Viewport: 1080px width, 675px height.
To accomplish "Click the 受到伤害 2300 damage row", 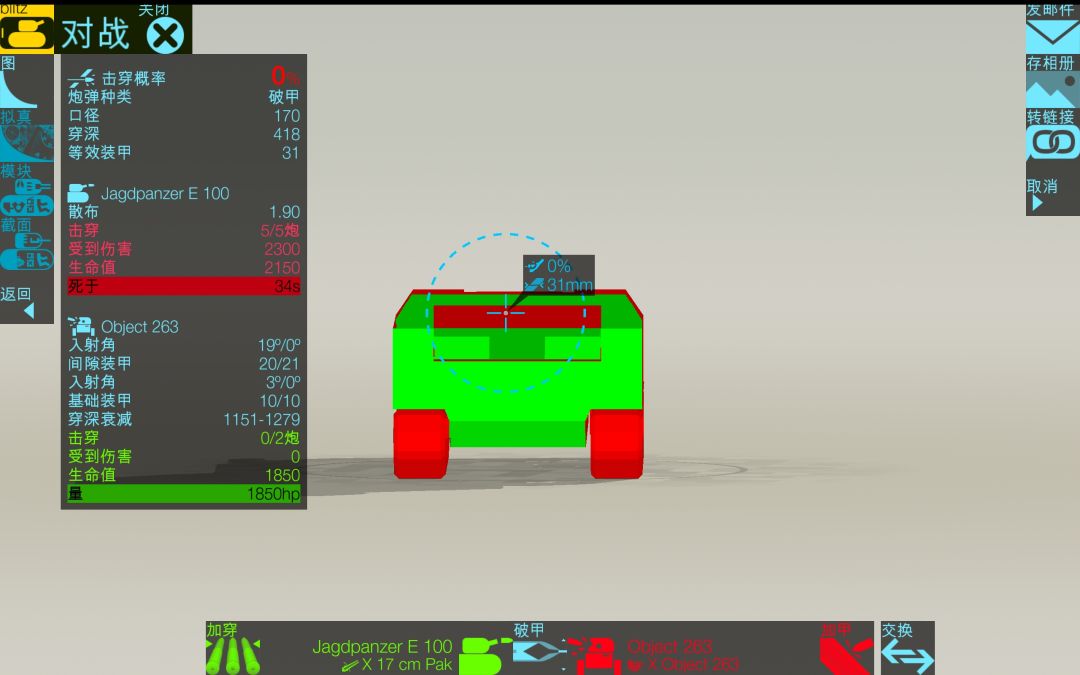I will [184, 249].
